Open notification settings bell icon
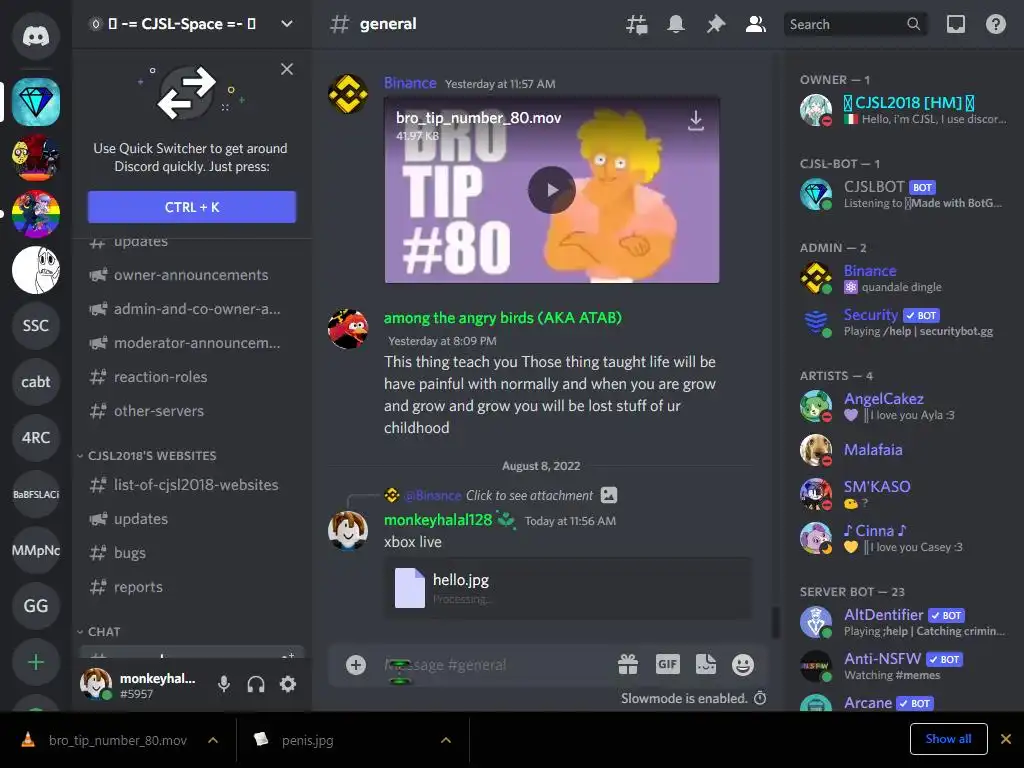Viewport: 1024px width, 768px height. (x=676, y=24)
